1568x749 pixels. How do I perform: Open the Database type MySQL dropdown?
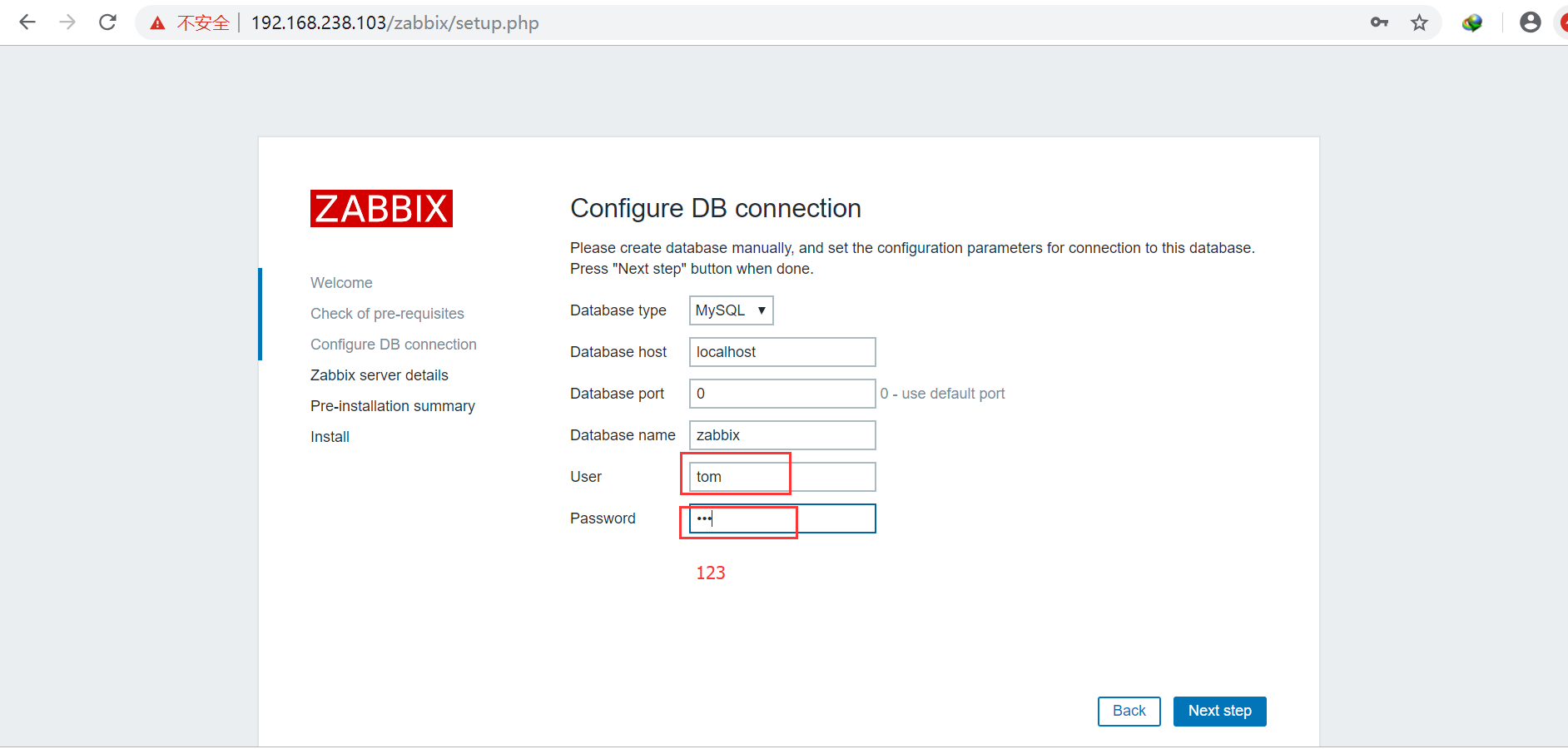[x=731, y=310]
